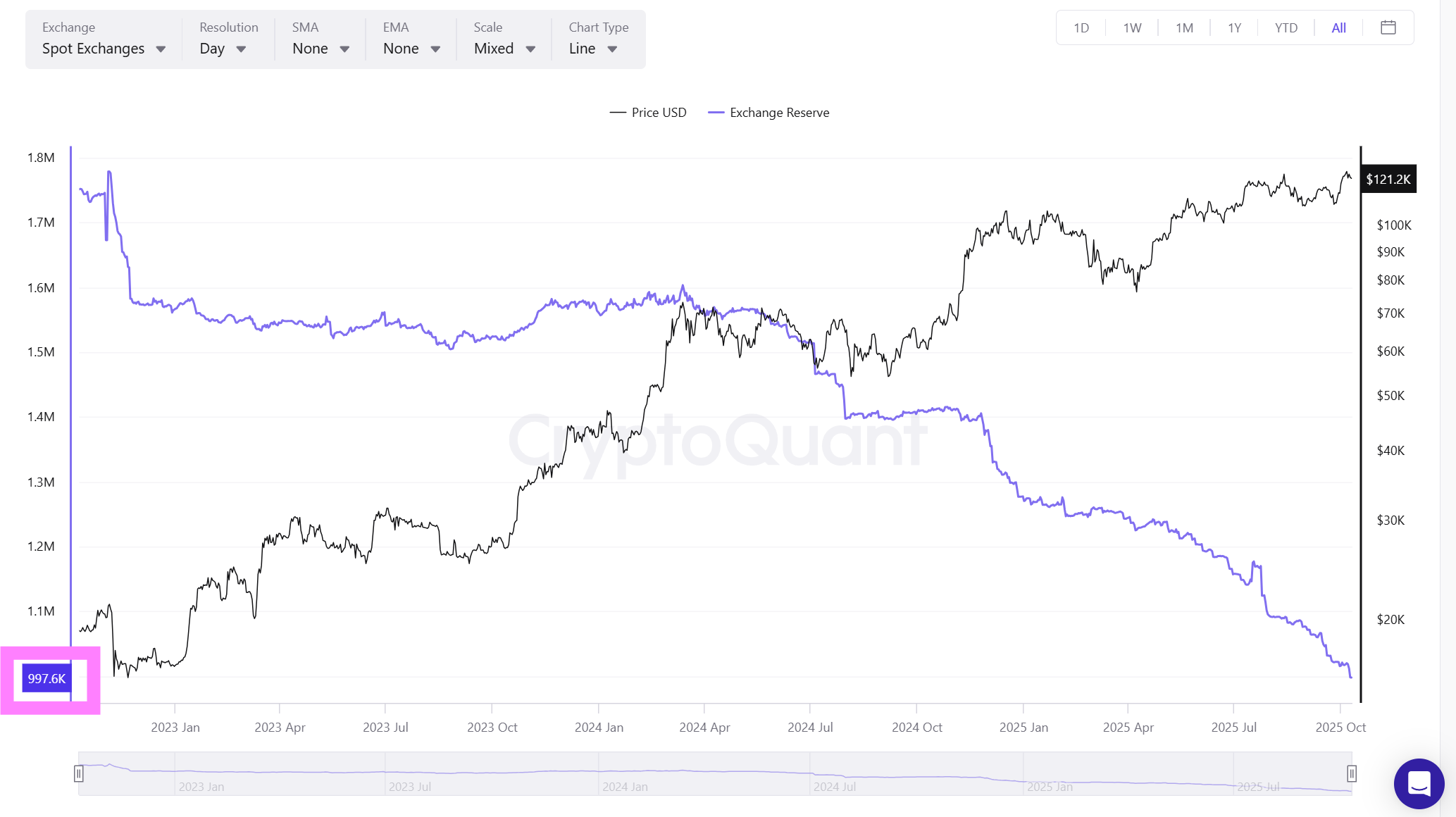Switch to the 1W range tab
The width and height of the screenshot is (1456, 817).
1132,28
